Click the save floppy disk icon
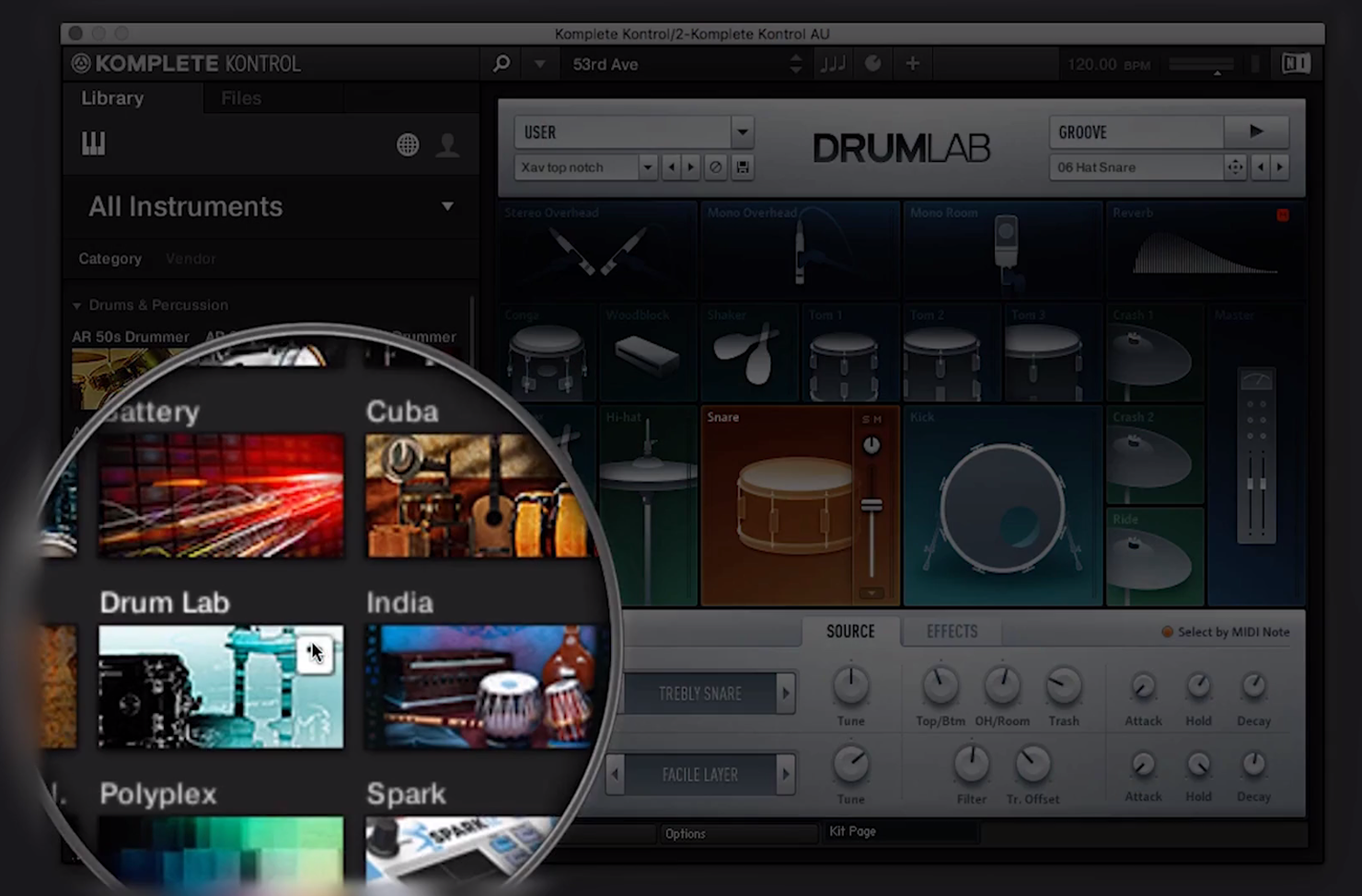Screen dimensions: 1362x896 [742, 167]
